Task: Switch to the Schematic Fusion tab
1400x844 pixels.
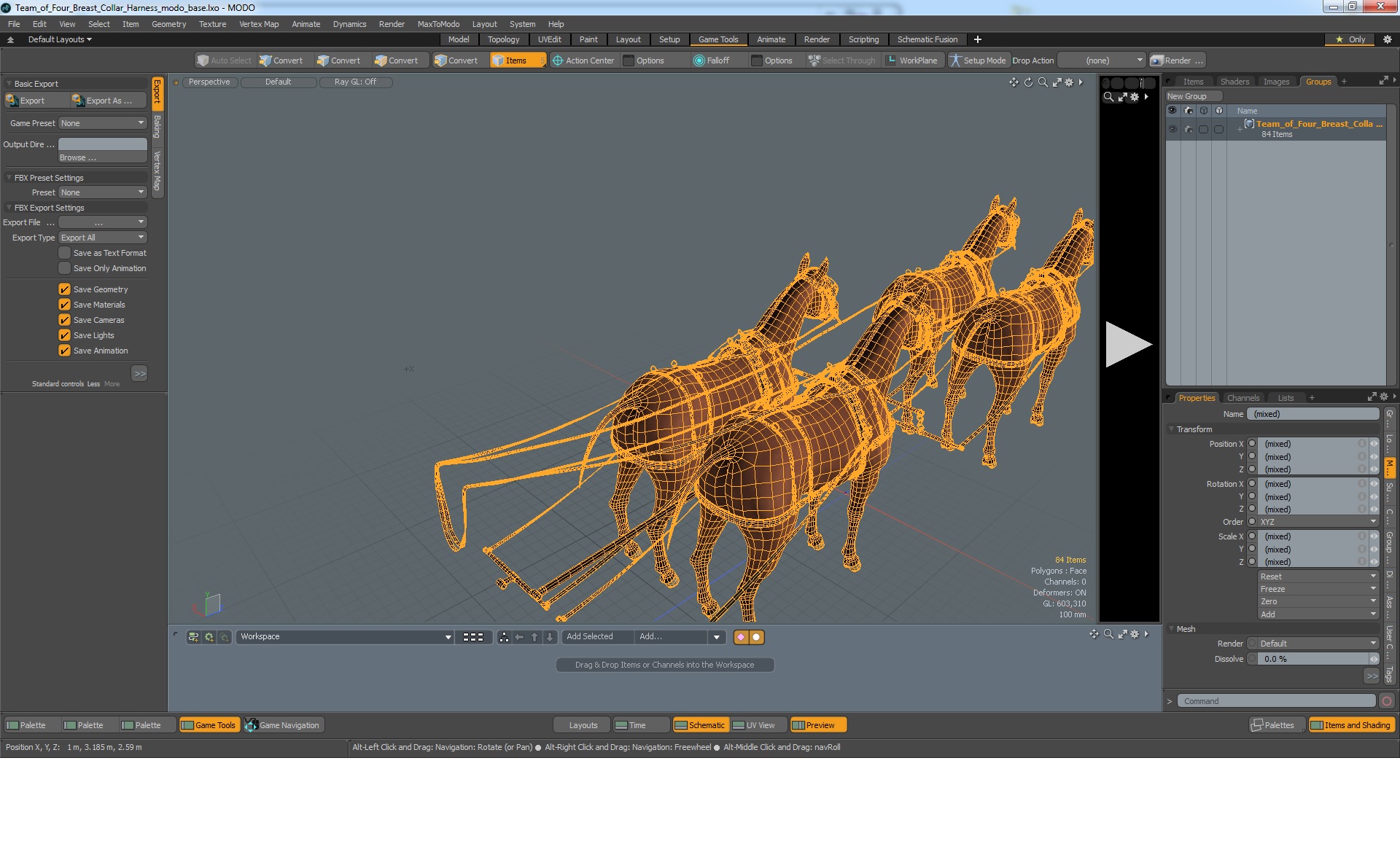Action: pyautogui.click(x=927, y=39)
